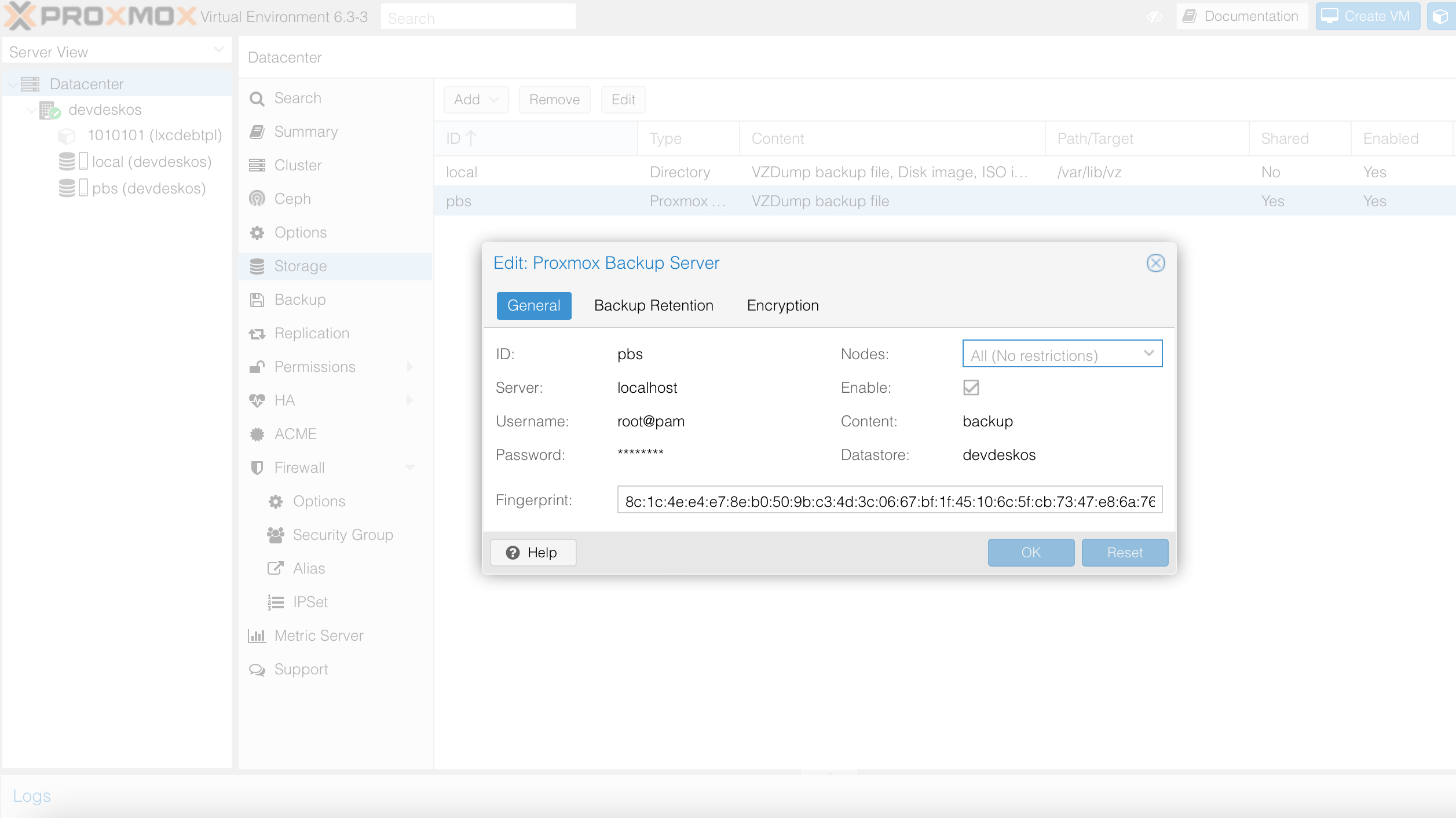Image resolution: width=1456 pixels, height=818 pixels.
Task: Close the Edit Proxmox Backup Server dialog
Action: 1155,263
